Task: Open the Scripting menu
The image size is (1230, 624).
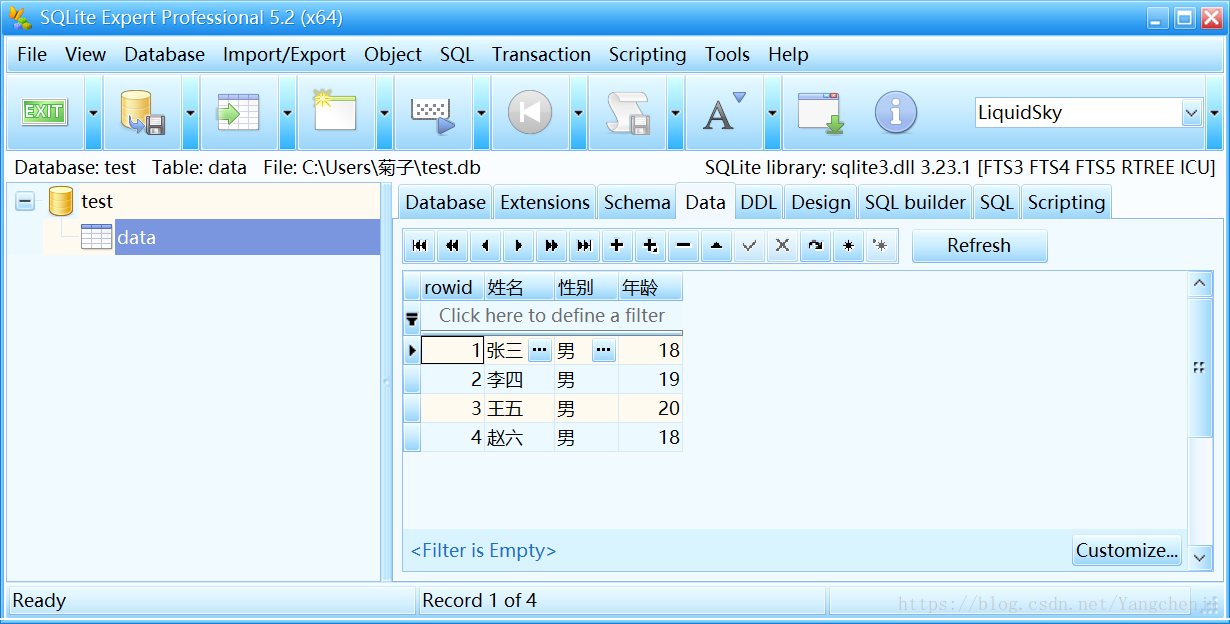Action: point(648,54)
